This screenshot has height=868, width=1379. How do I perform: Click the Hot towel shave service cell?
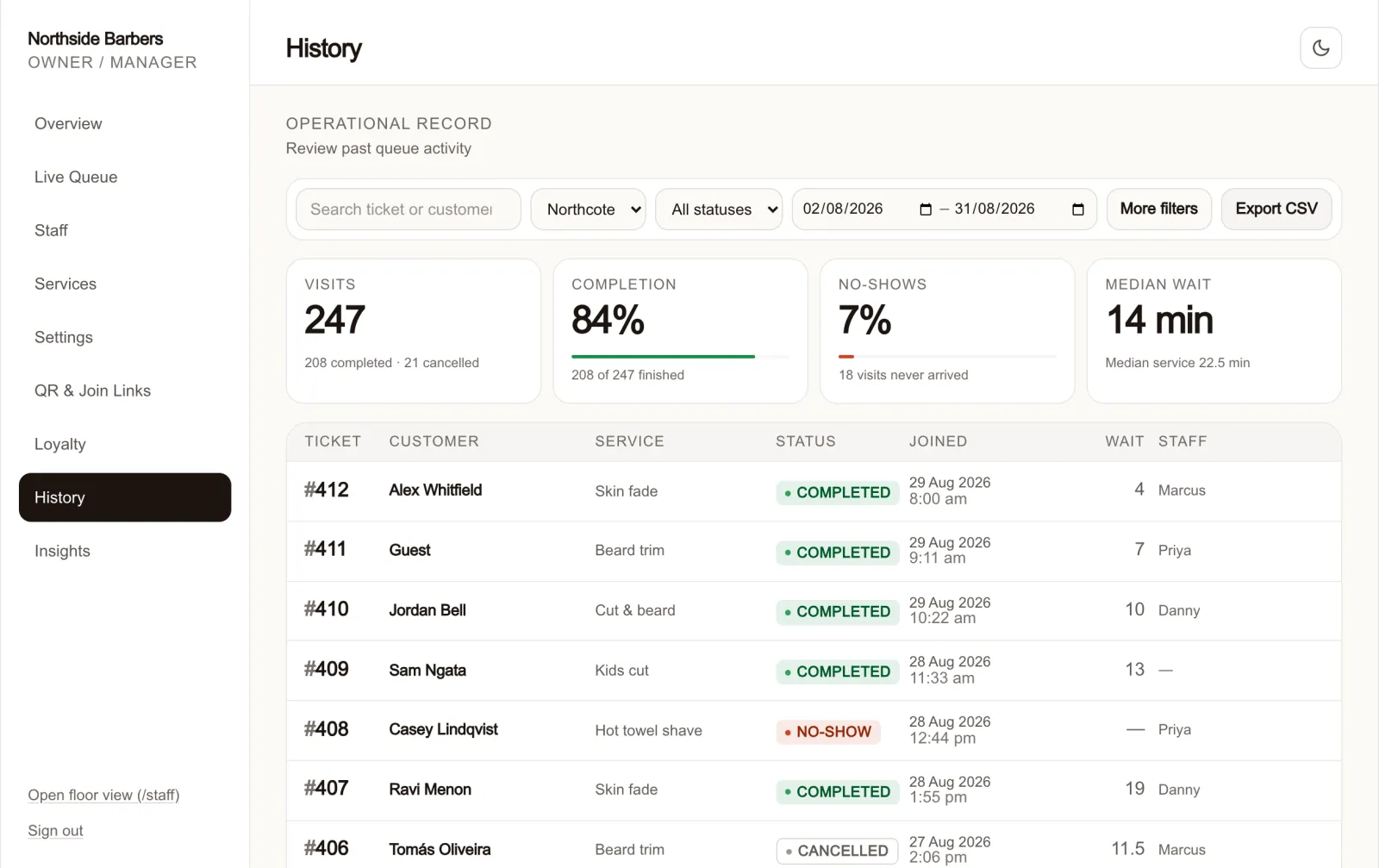click(648, 730)
